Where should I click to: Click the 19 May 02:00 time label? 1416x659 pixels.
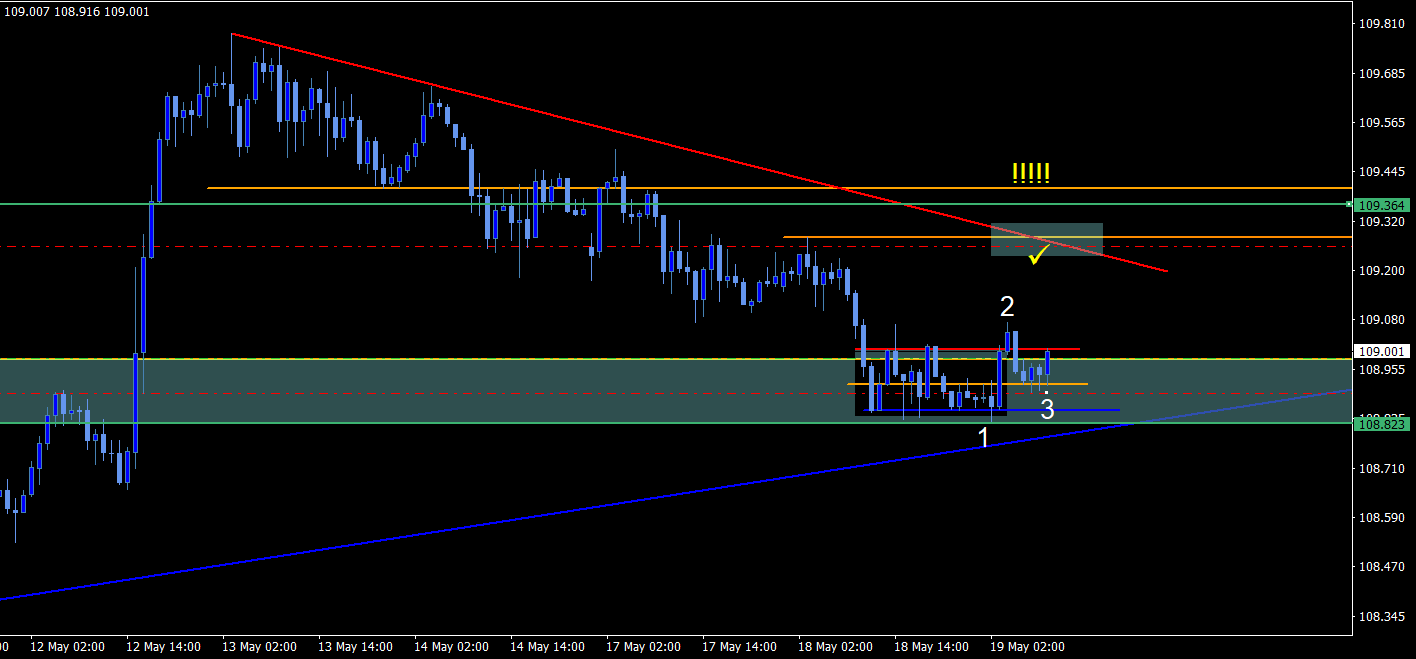1027,647
